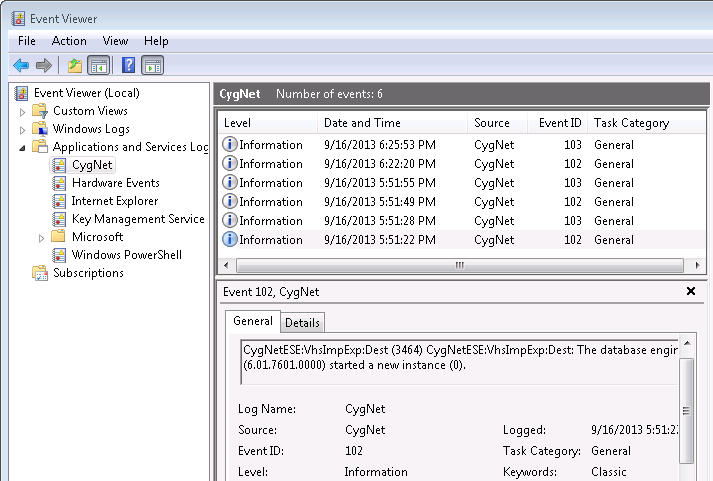Screen dimensions: 713x481
Task: Click the Microsoft folder icon
Action: click(x=58, y=236)
